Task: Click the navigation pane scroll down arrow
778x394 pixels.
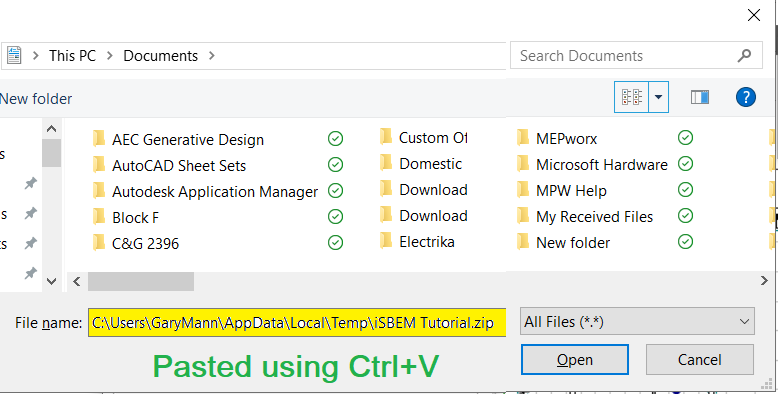Action: tap(51, 281)
